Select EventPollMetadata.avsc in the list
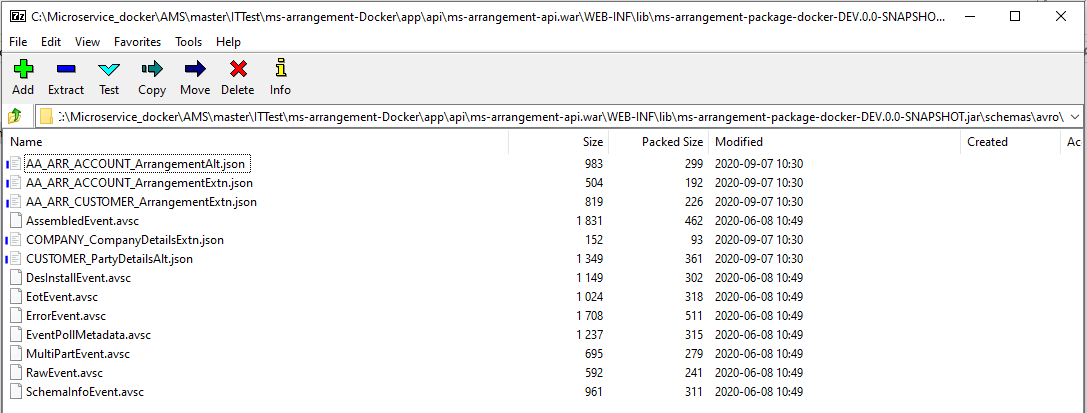 pyautogui.click(x=88, y=334)
